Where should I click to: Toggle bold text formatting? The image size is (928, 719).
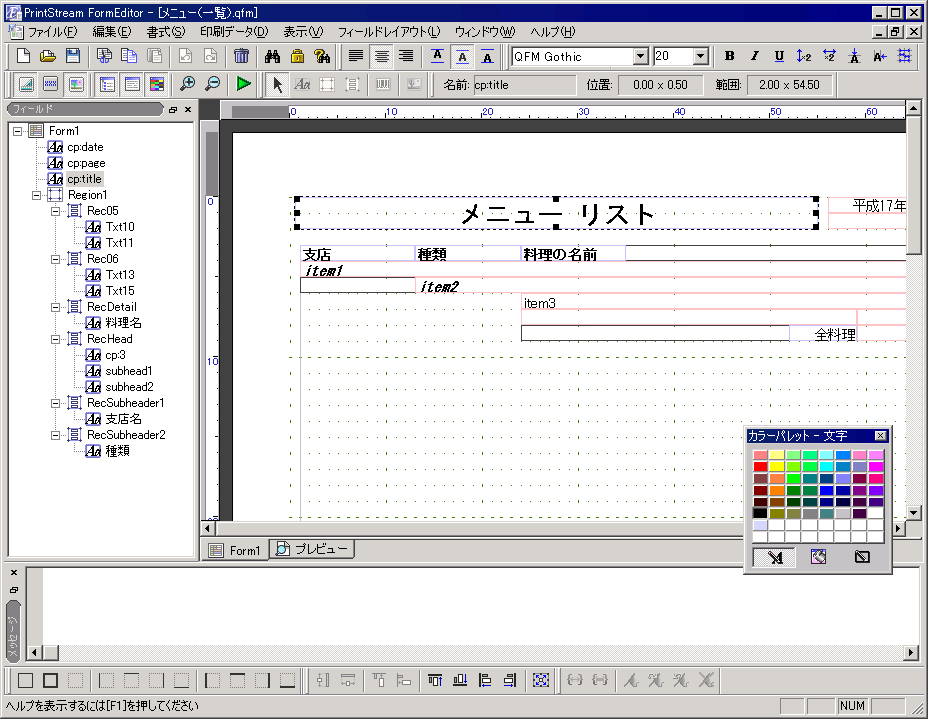(729, 56)
